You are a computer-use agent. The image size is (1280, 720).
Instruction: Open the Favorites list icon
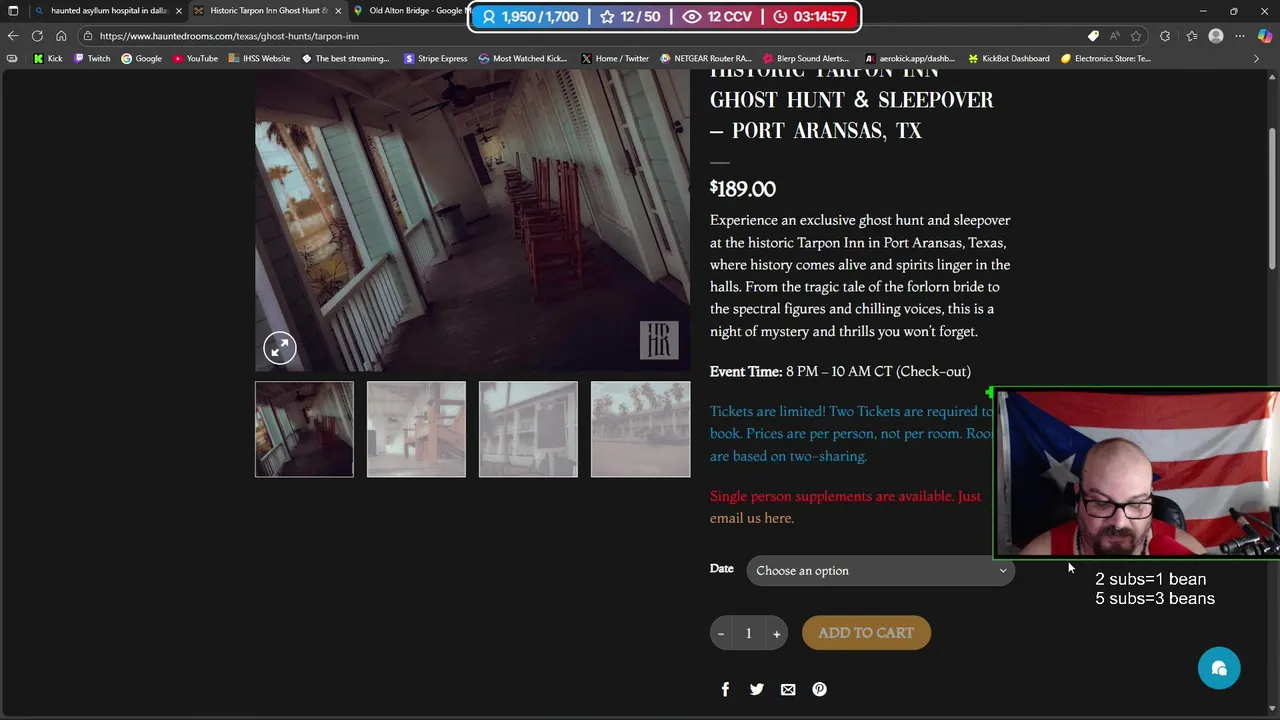coord(1191,36)
